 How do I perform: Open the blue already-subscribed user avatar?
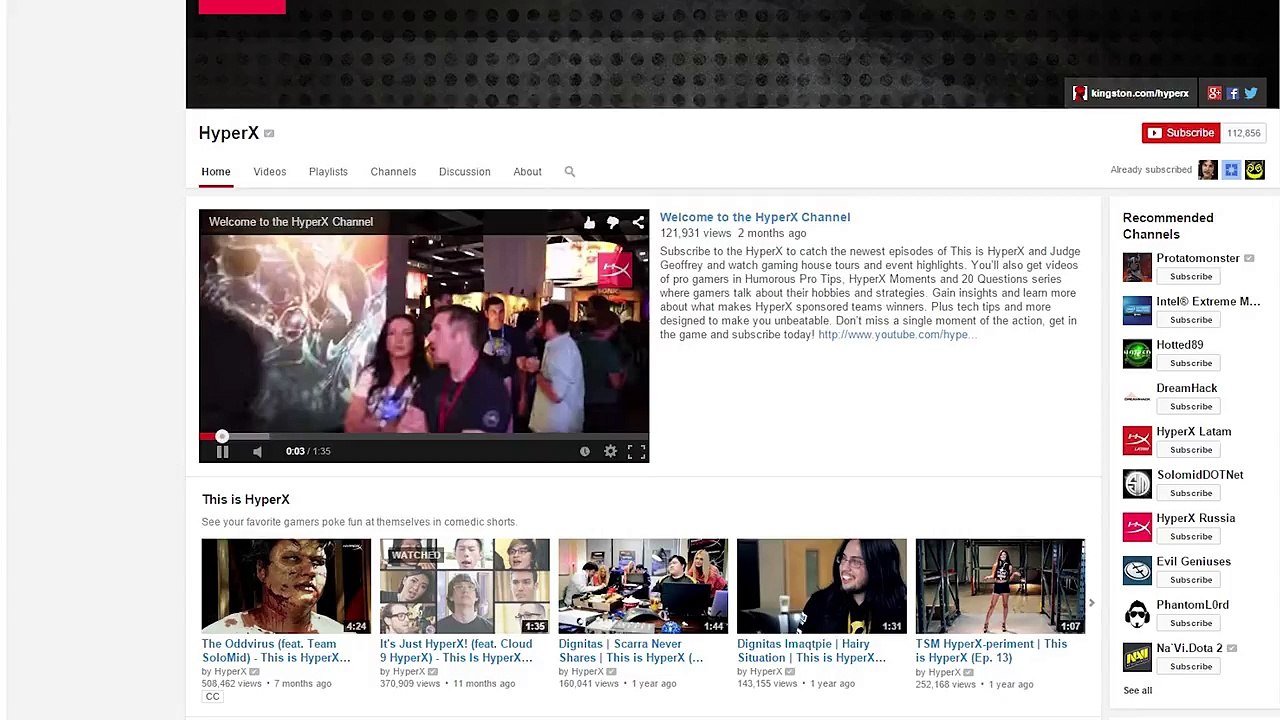point(1231,170)
